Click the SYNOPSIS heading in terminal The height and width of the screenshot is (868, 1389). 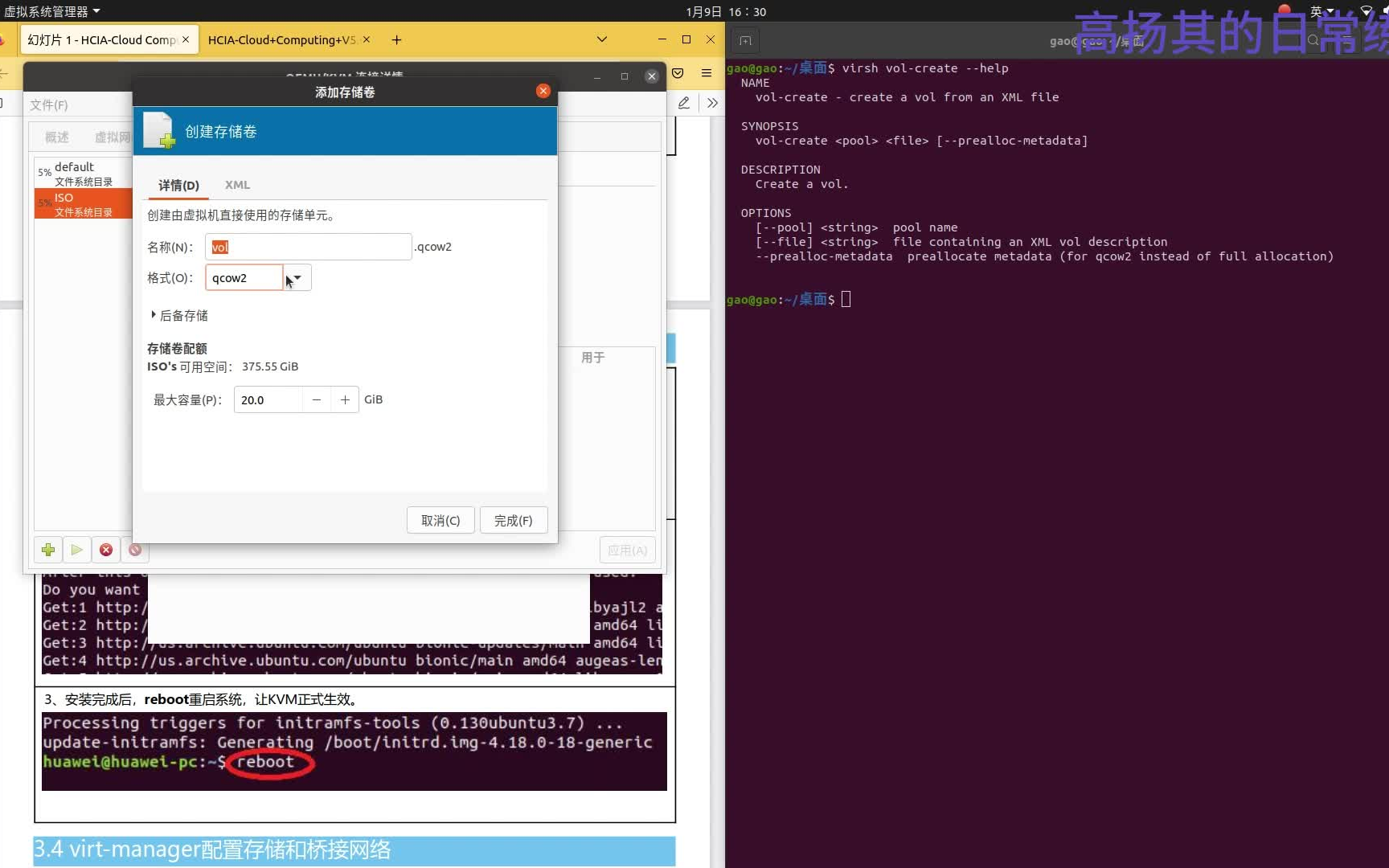(769, 126)
